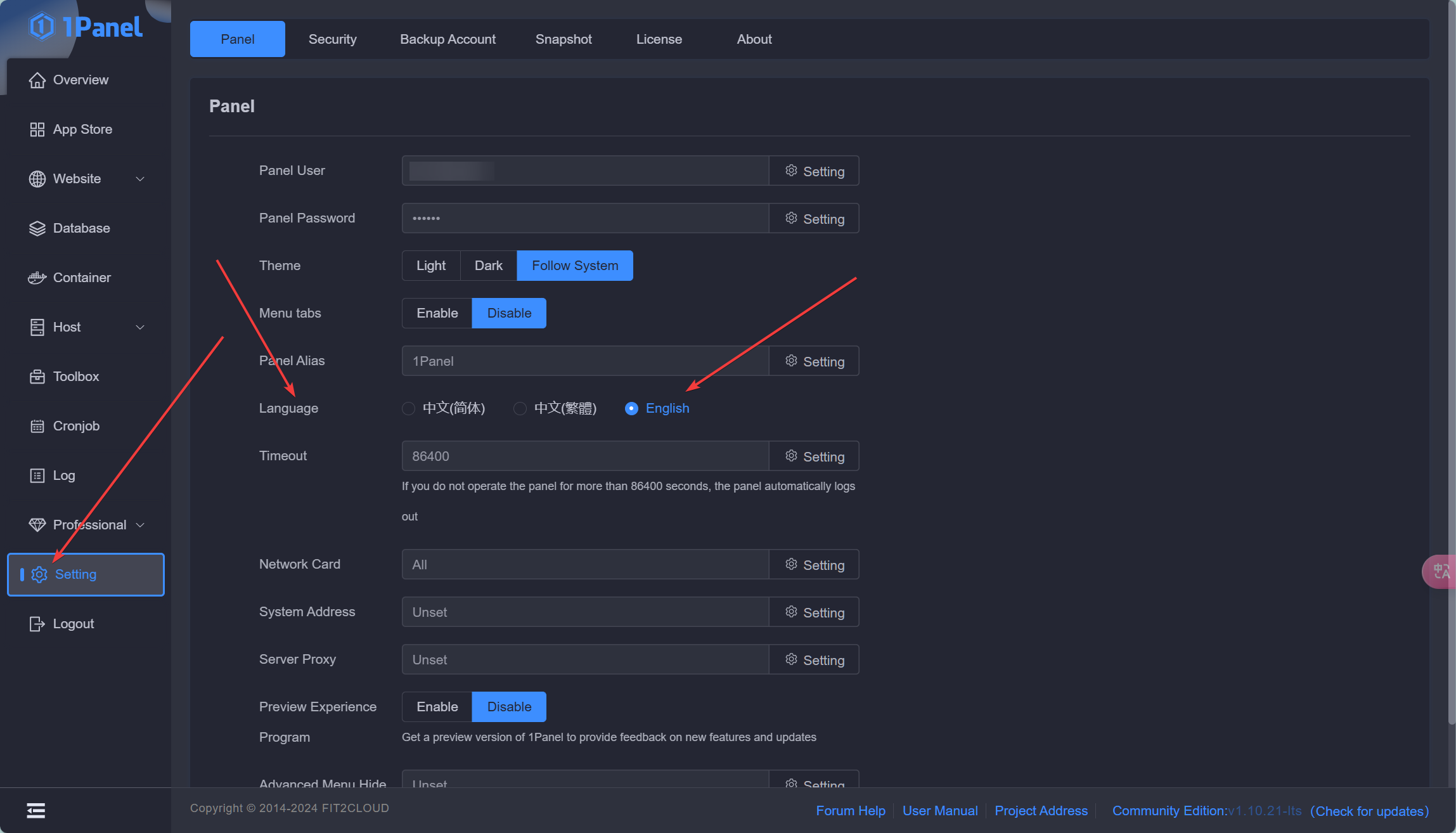Screen dimensions: 1456x833
Task: Select 中文(繁體) language radio
Action: tap(520, 408)
